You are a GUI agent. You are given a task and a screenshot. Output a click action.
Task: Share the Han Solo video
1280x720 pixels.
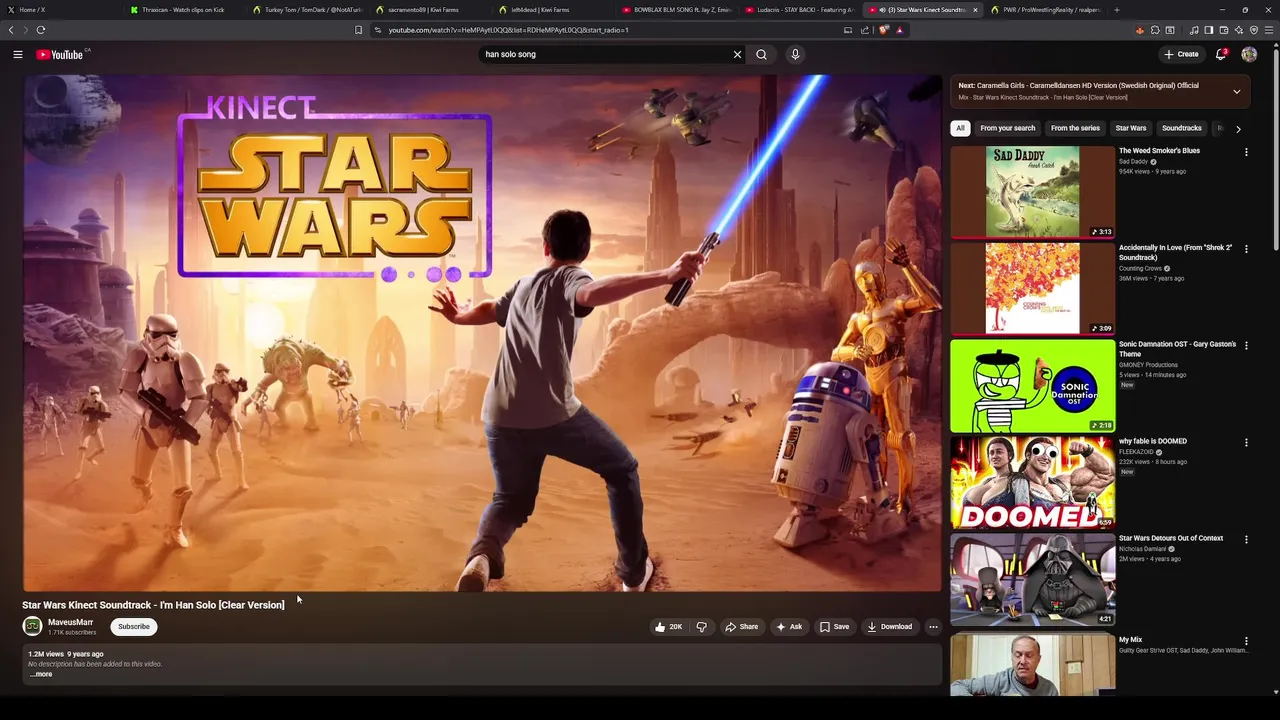coord(742,627)
